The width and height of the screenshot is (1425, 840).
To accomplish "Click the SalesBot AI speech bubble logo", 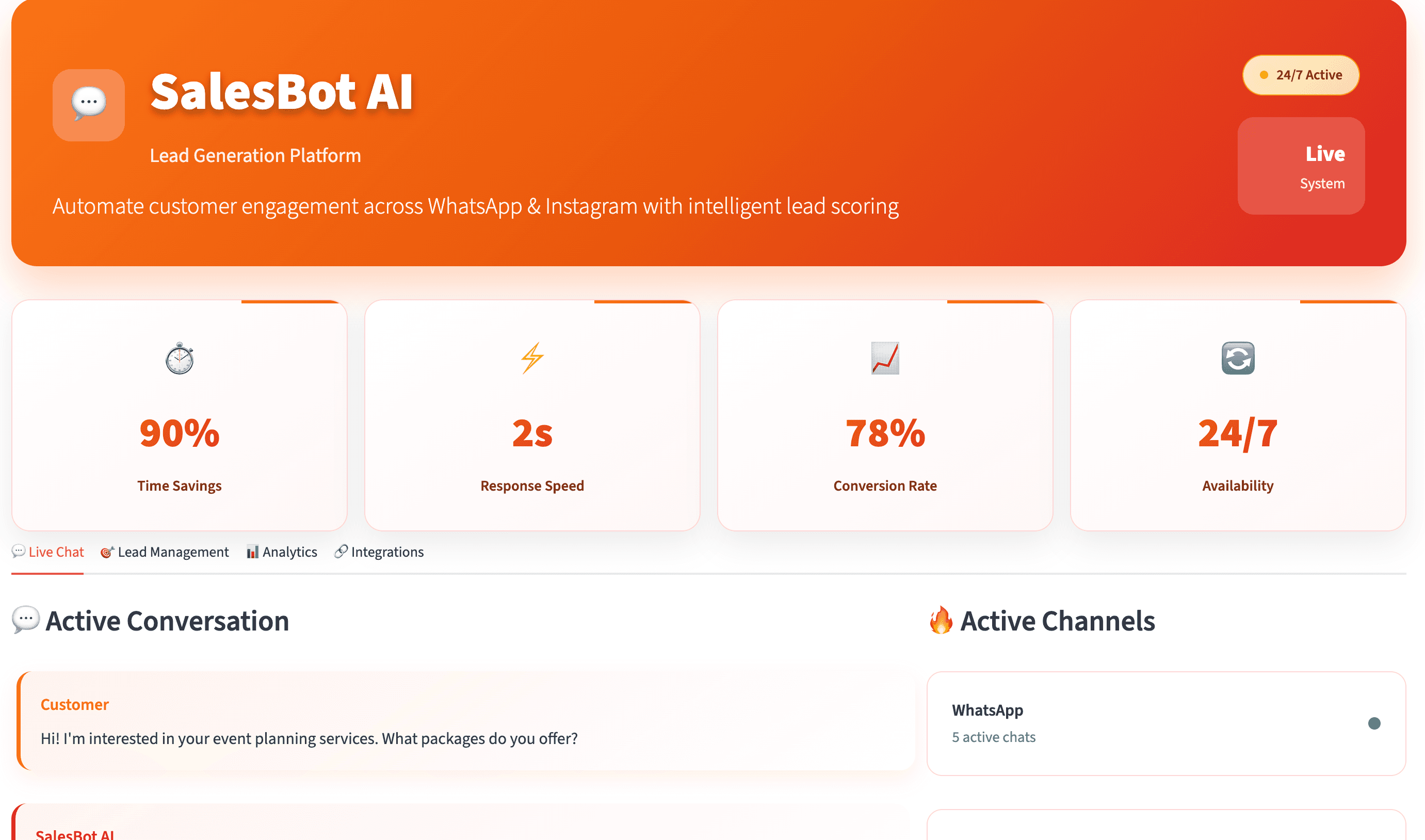I will click(x=88, y=105).
